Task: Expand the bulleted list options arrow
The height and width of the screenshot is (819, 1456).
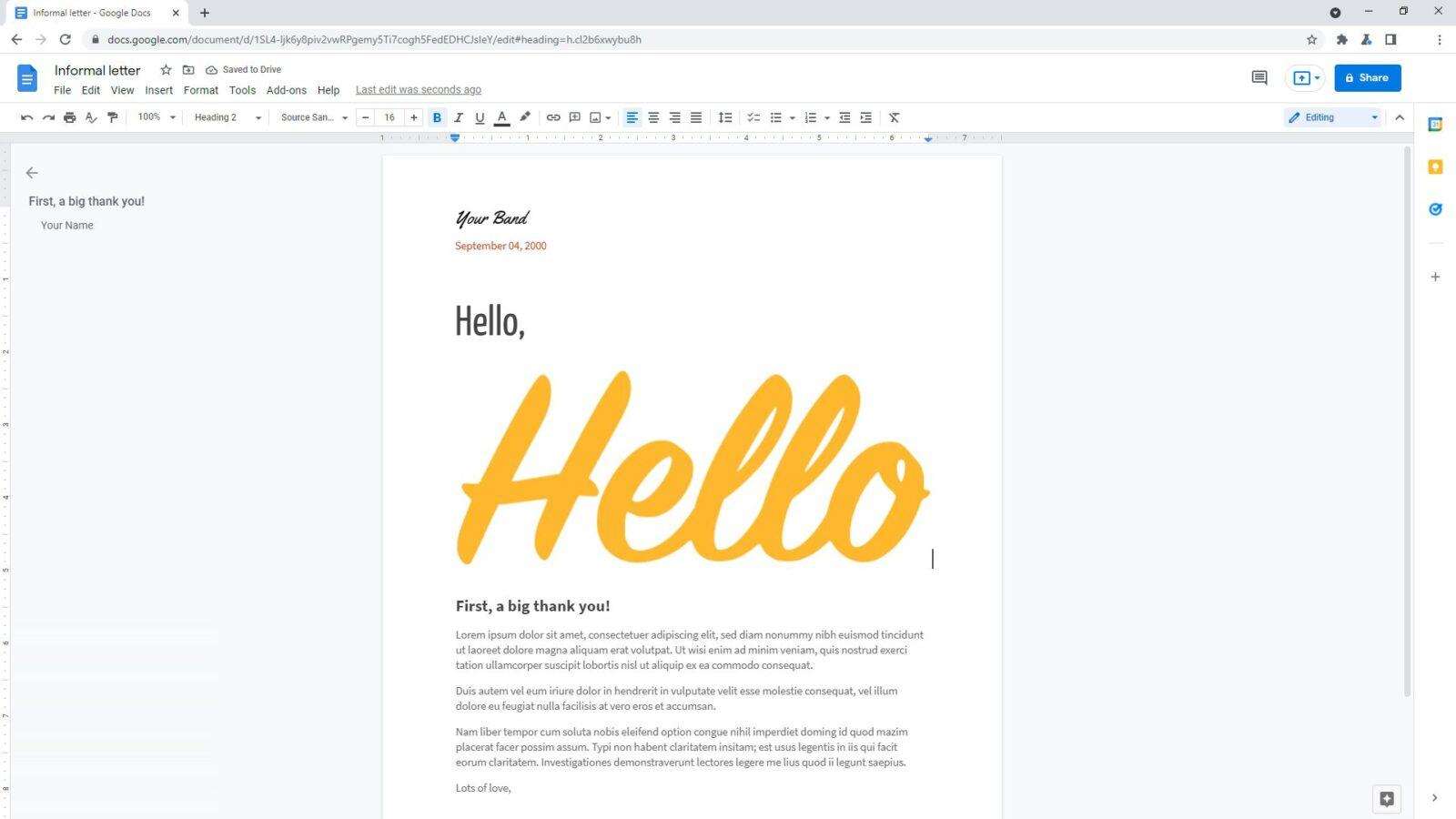Action: pos(791,116)
